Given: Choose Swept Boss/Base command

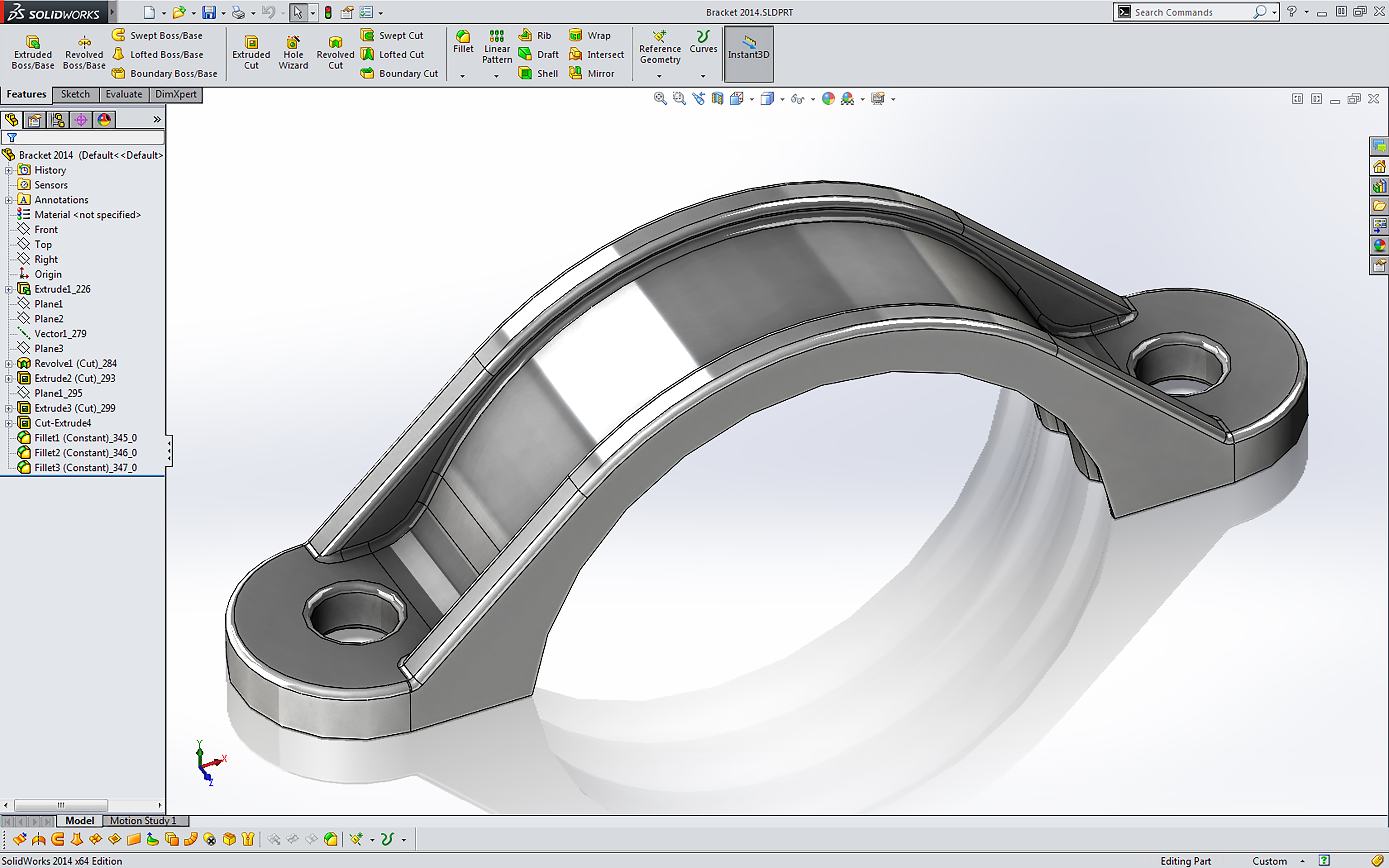Looking at the screenshot, I should pos(157,35).
